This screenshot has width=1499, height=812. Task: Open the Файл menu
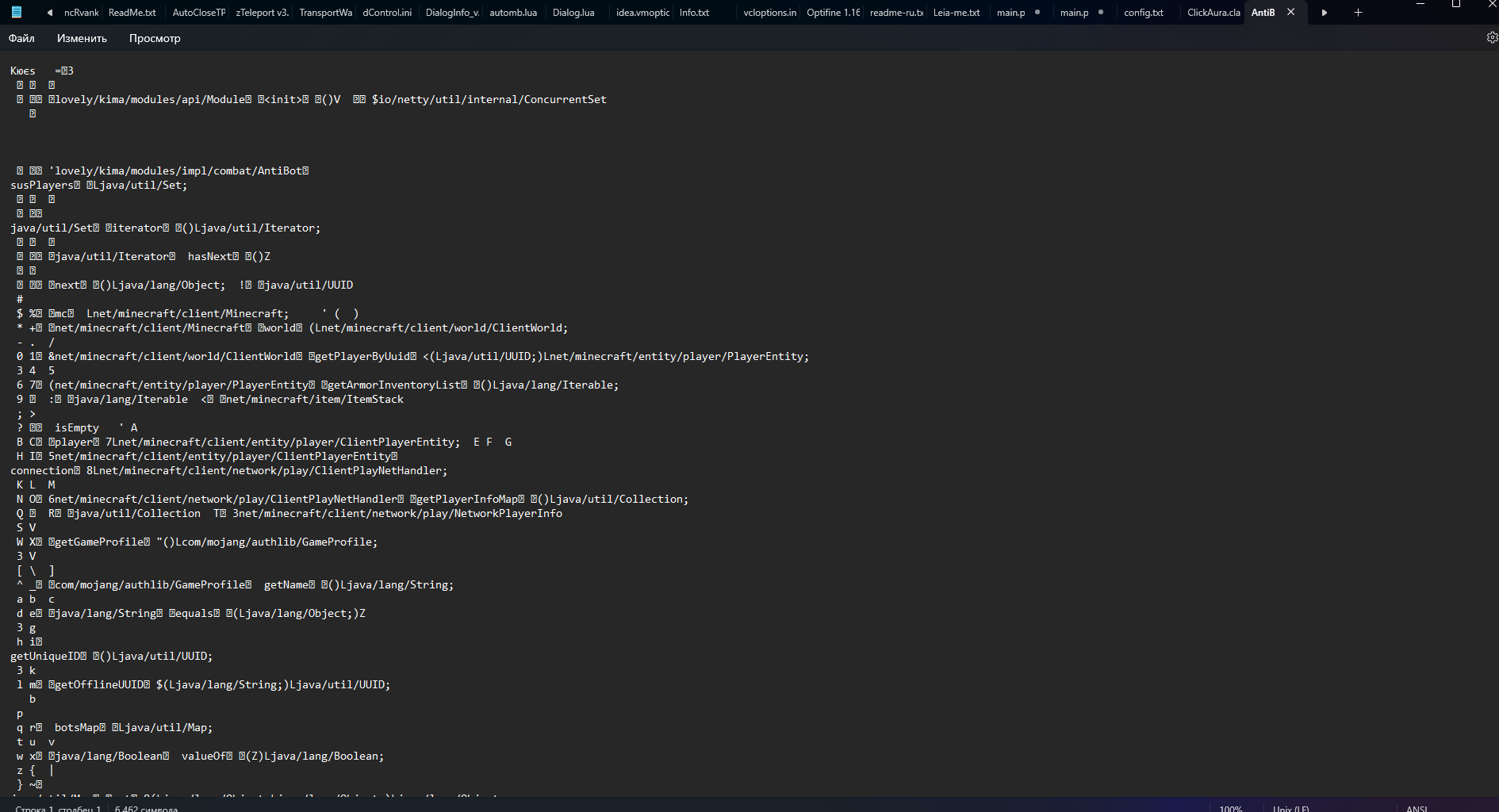(21, 38)
